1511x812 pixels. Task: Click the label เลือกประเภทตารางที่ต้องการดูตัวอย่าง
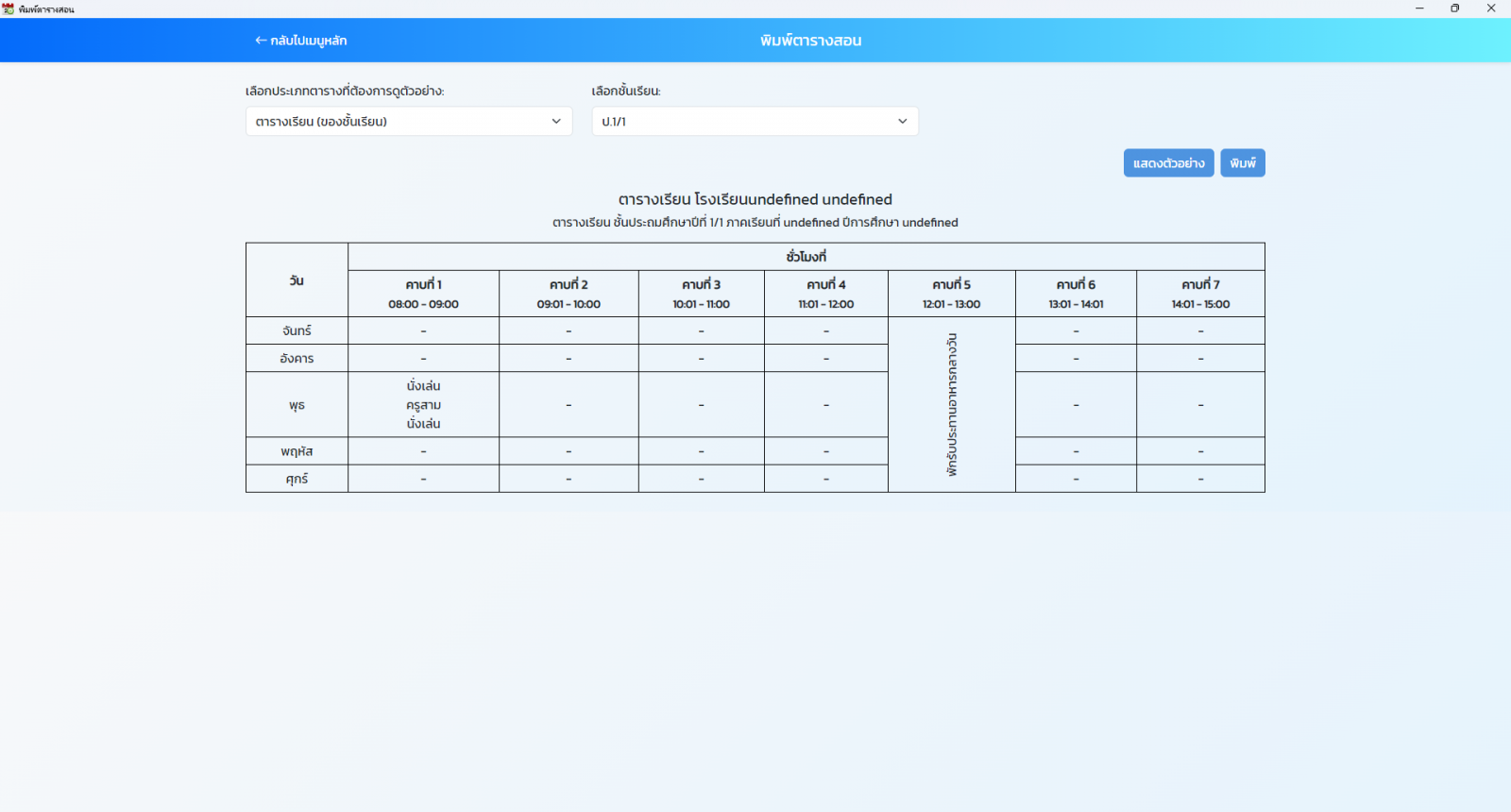click(x=345, y=91)
